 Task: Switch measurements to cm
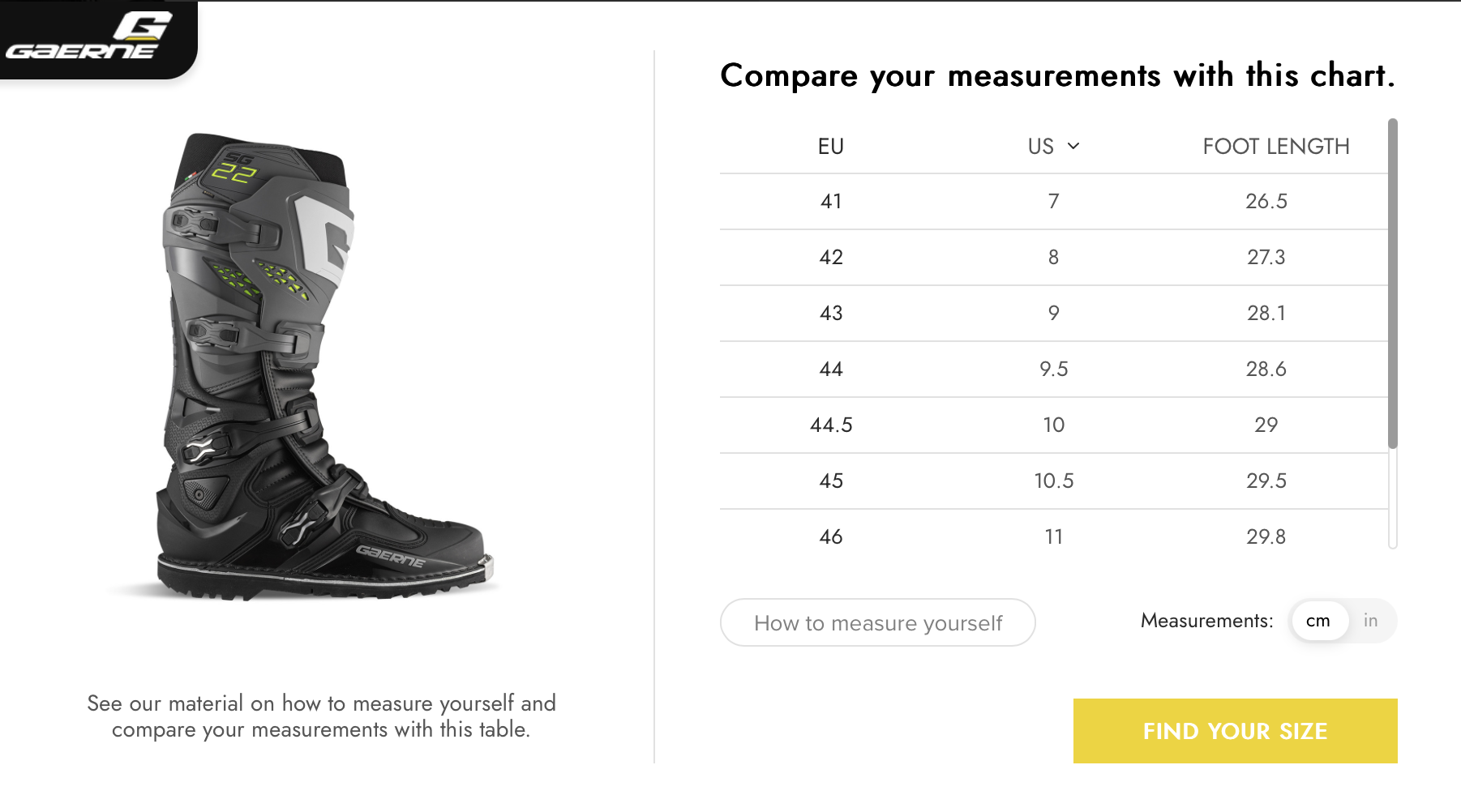coord(1318,621)
